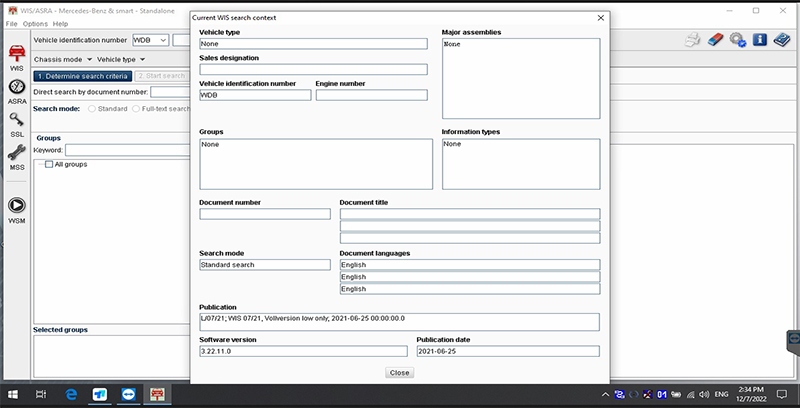The image size is (800, 408).
Task: Open the ASRA module in sidebar
Action: pyautogui.click(x=17, y=92)
